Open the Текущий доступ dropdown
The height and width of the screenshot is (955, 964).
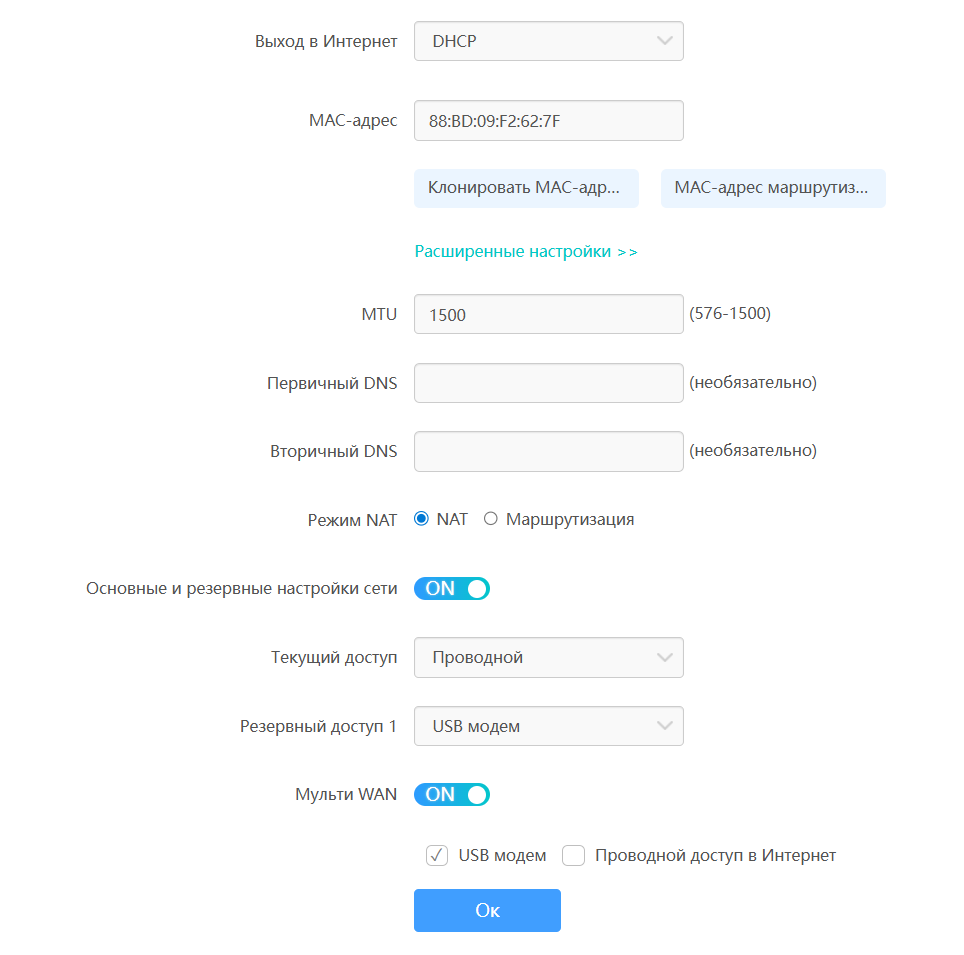coord(548,658)
